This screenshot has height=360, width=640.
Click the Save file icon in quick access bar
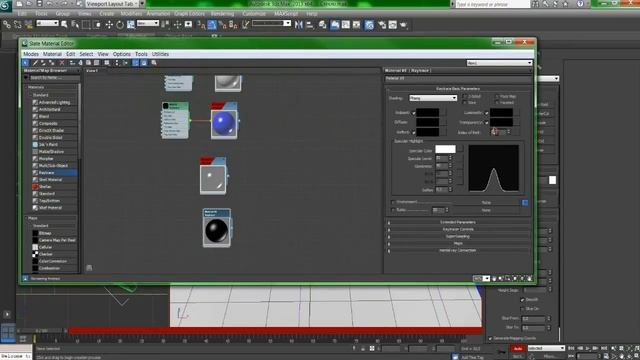[39, 4]
